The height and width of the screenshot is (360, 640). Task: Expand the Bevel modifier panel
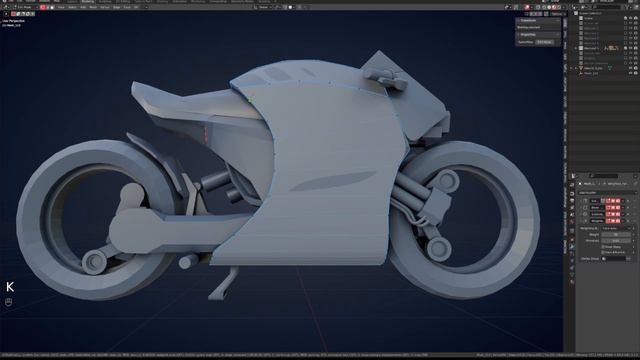click(581, 207)
